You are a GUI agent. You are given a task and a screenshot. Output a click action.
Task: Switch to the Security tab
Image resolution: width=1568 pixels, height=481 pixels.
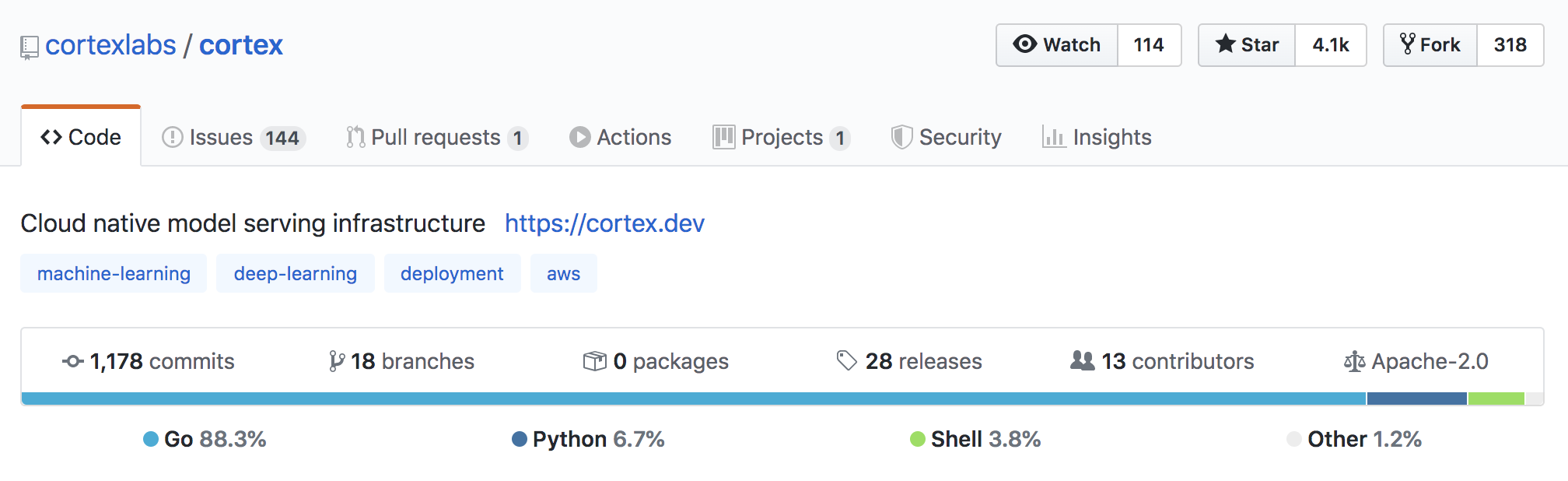click(x=947, y=138)
